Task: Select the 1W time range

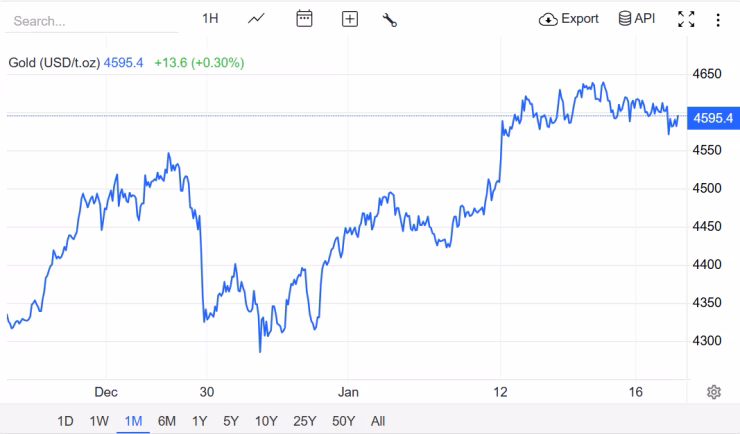Action: [x=99, y=421]
